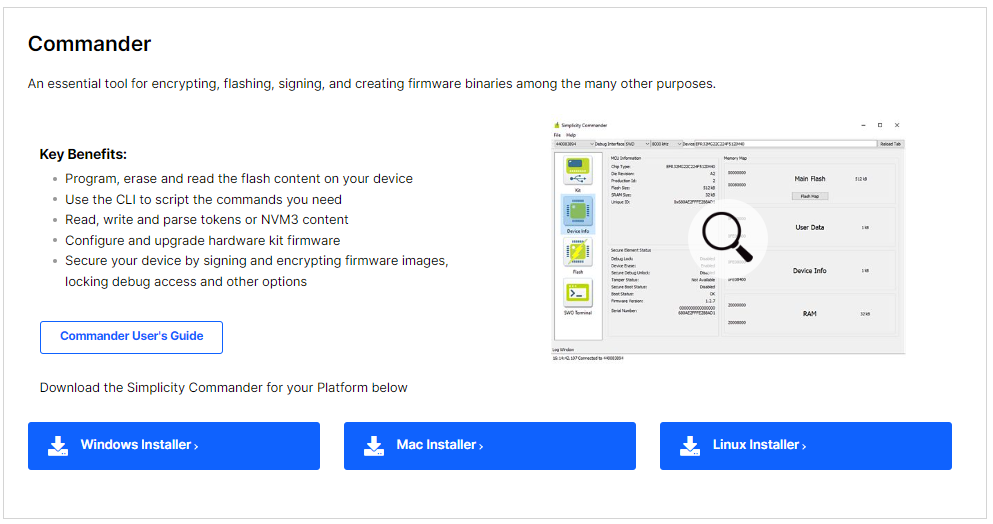Download the Linux Installer
Viewport: 993px width, 524px height.
806,446
